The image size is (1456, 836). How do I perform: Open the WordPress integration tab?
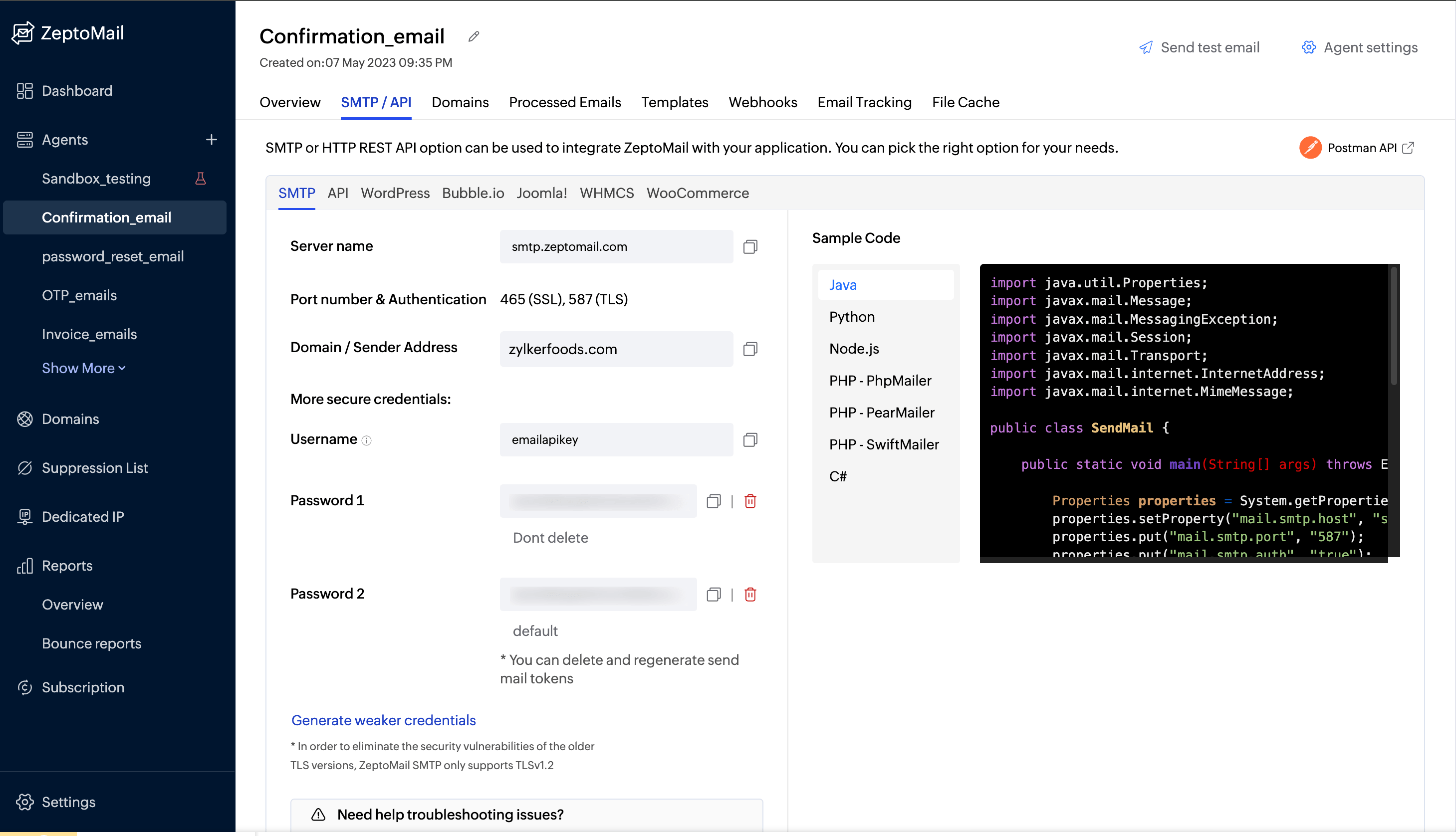395,194
